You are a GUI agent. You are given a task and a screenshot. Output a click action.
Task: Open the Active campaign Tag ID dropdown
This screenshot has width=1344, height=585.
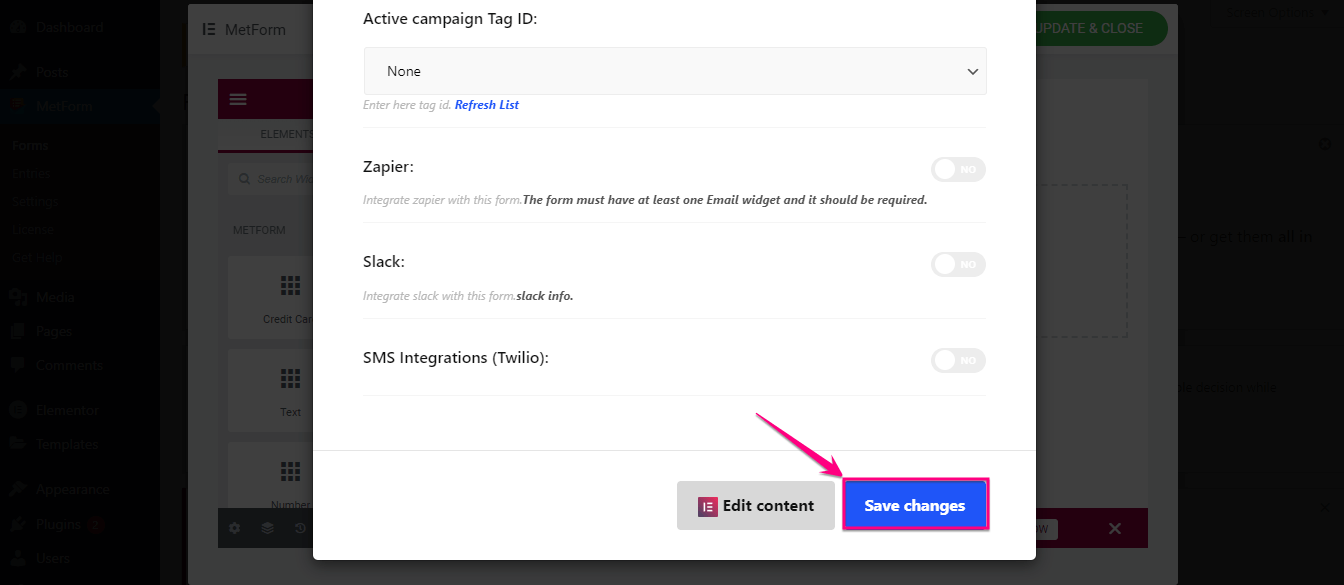click(x=675, y=71)
